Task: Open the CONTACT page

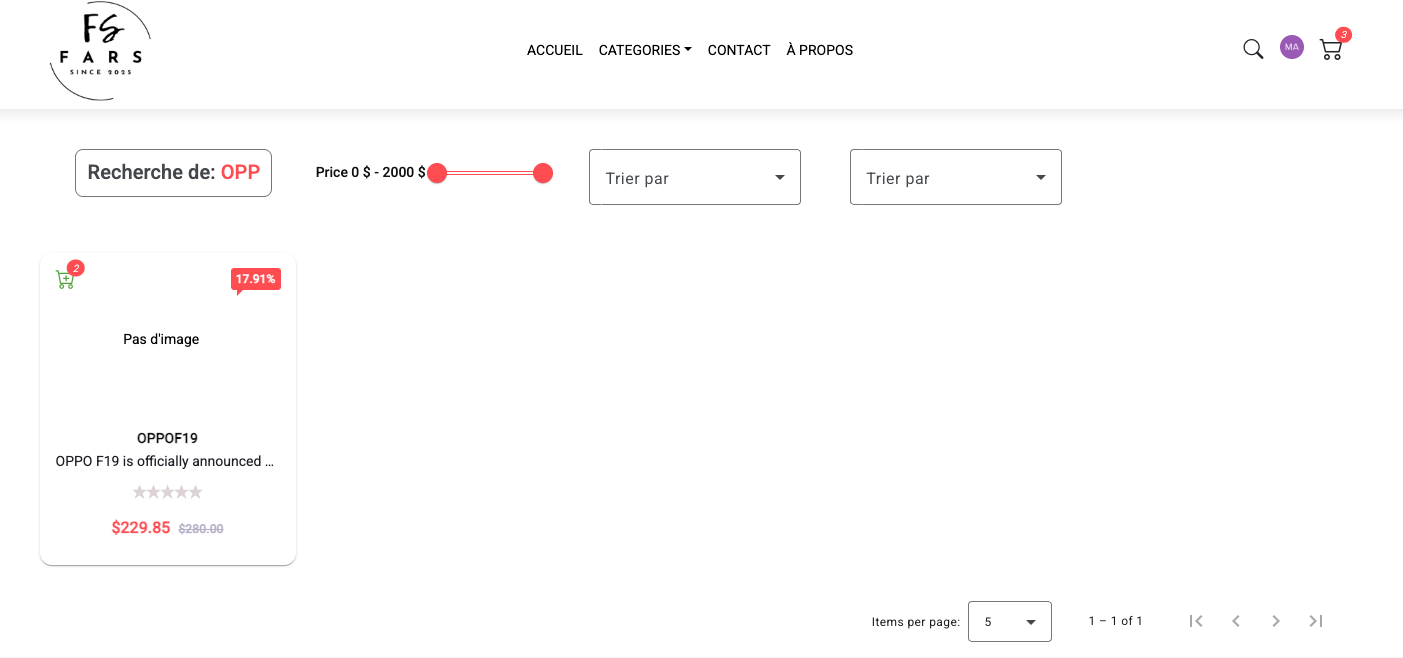Action: pos(738,50)
